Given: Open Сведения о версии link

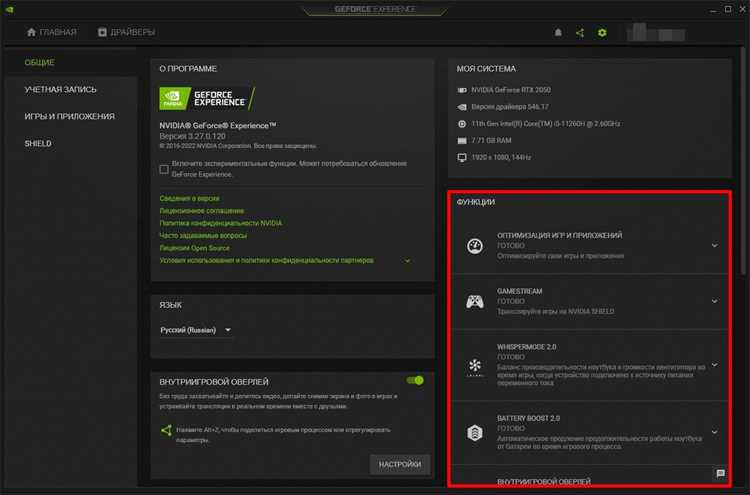Looking at the screenshot, I should click(x=189, y=198).
